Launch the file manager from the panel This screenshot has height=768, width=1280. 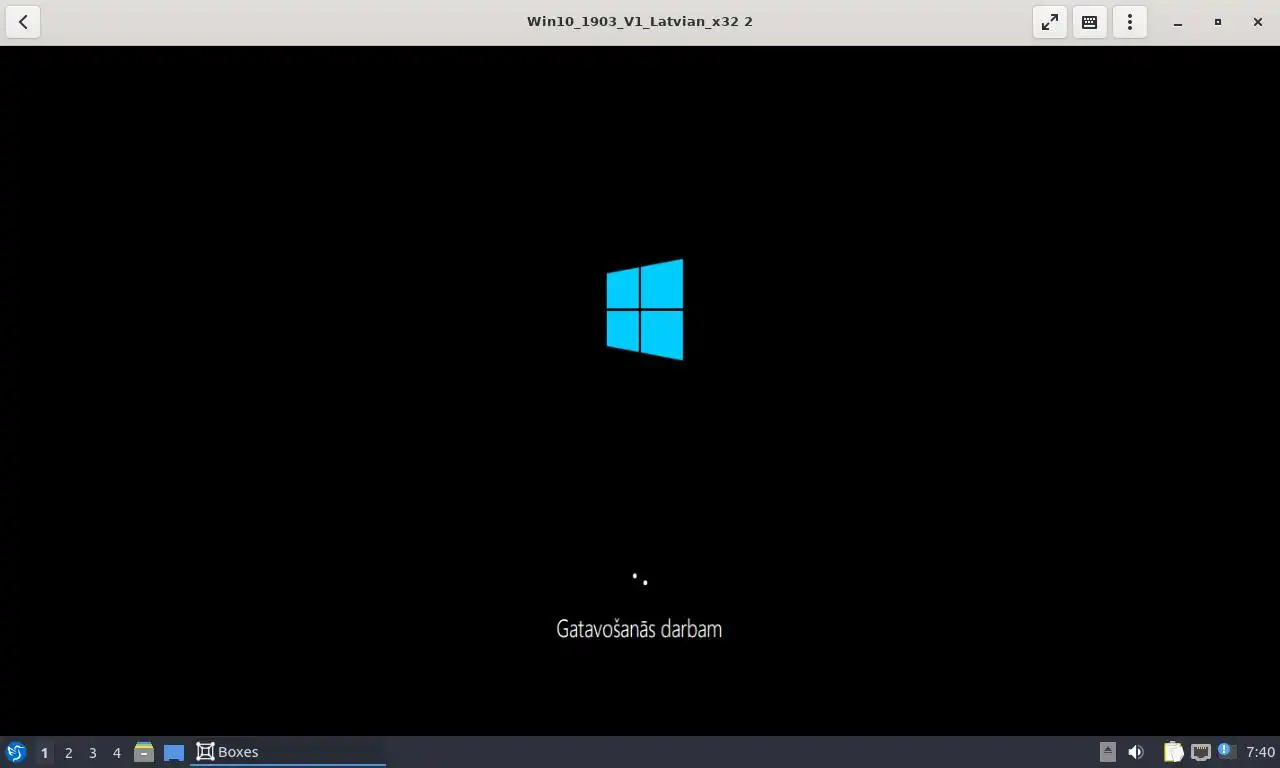(144, 752)
